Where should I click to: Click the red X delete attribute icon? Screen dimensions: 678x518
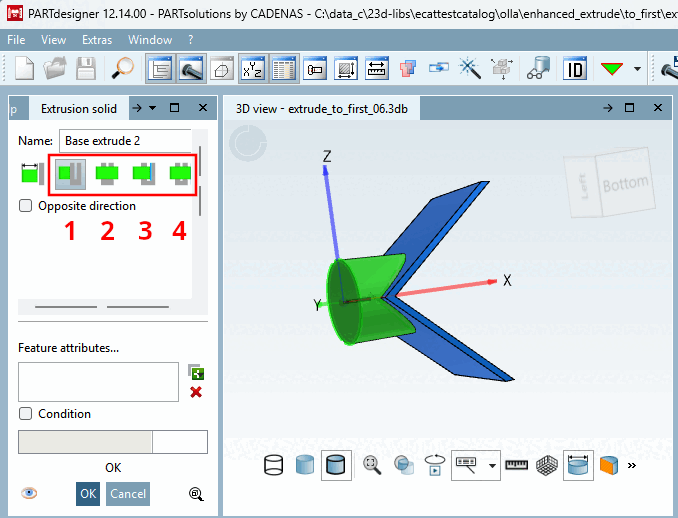196,392
